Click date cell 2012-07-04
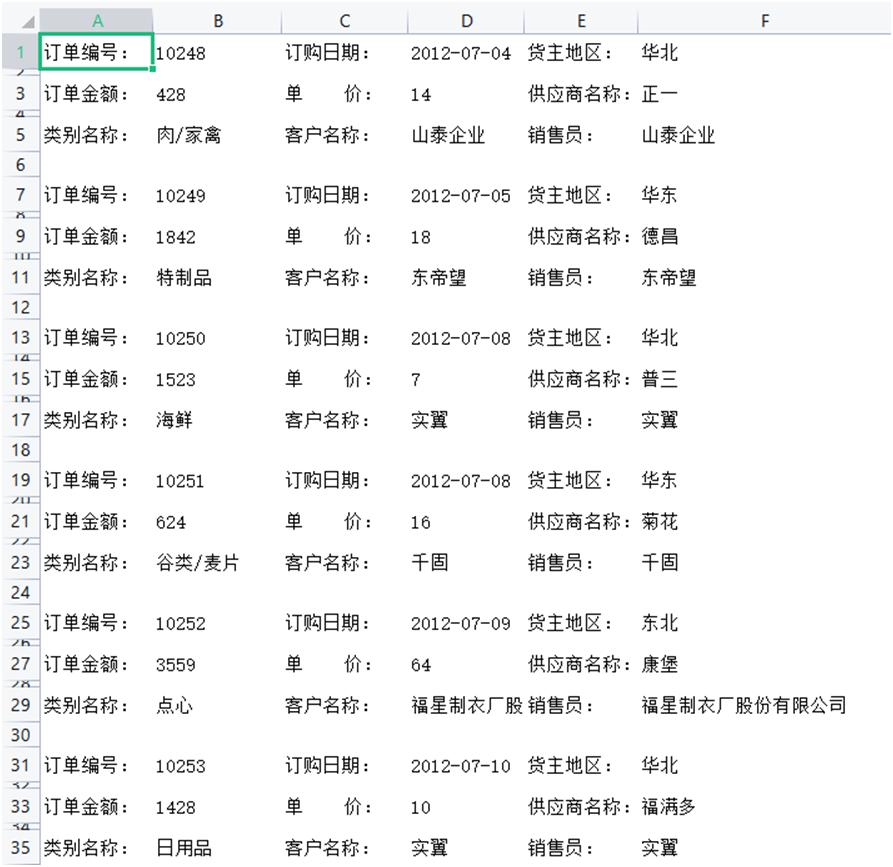 coord(465,53)
